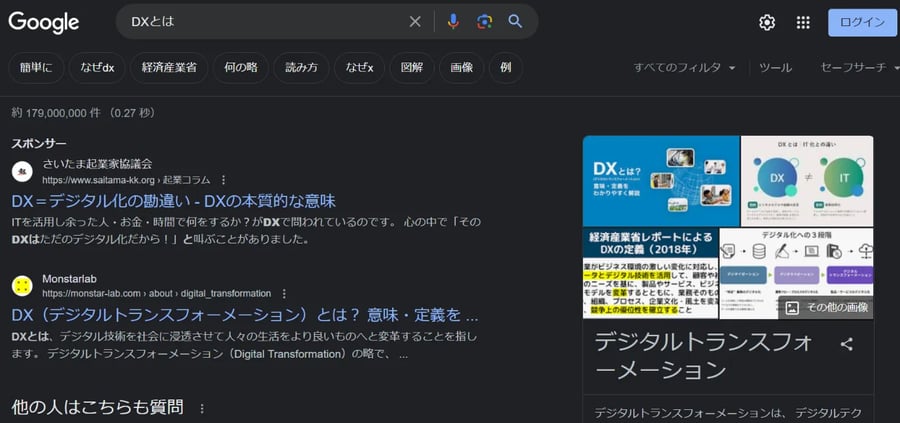Click the Monstarlab yellow favicon
The height and width of the screenshot is (423, 900).
(22, 286)
